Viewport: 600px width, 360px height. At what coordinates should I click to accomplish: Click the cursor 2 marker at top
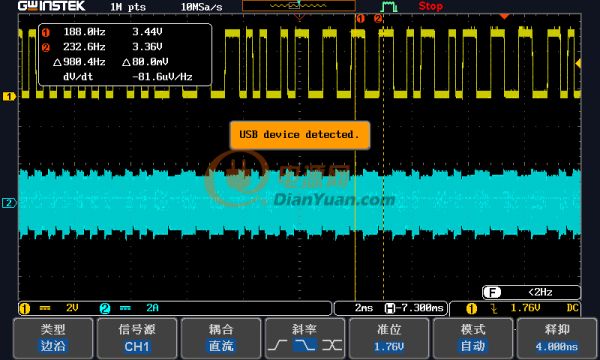point(378,18)
